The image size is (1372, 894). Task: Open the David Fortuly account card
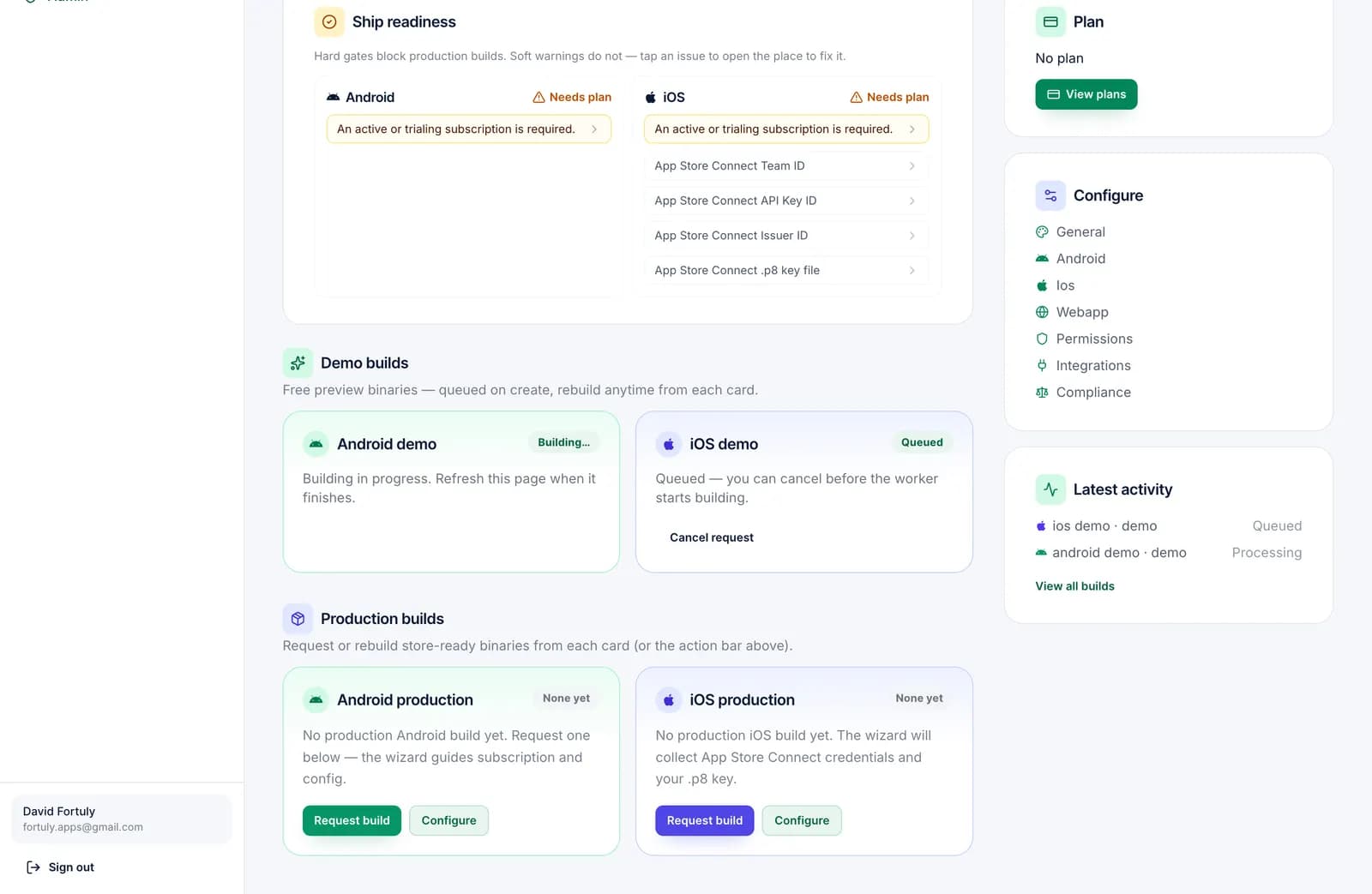(x=122, y=819)
